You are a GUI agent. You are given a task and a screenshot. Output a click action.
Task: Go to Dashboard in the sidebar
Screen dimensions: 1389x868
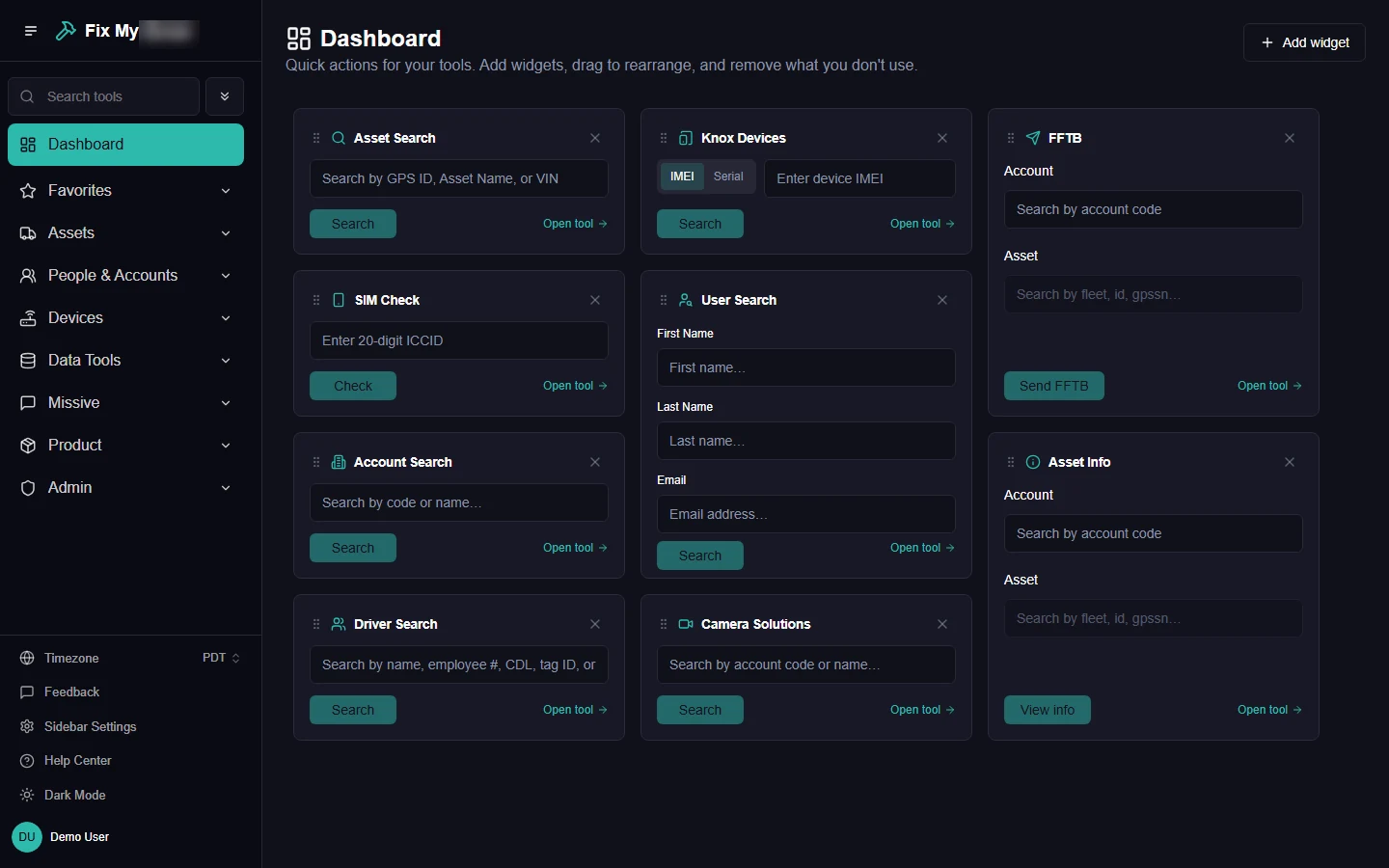125,145
